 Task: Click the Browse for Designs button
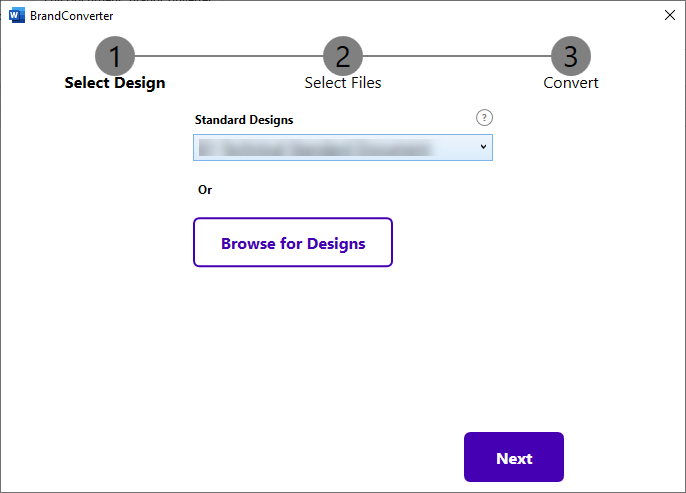(x=293, y=242)
